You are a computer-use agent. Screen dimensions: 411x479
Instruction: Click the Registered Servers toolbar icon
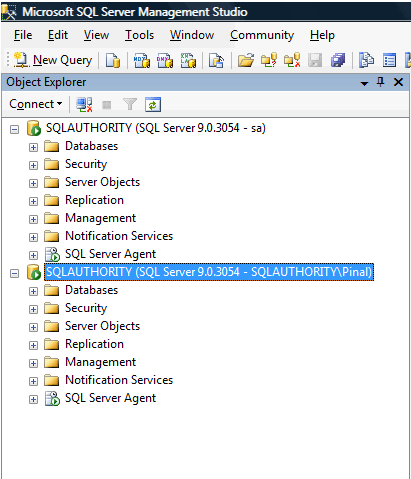366,61
